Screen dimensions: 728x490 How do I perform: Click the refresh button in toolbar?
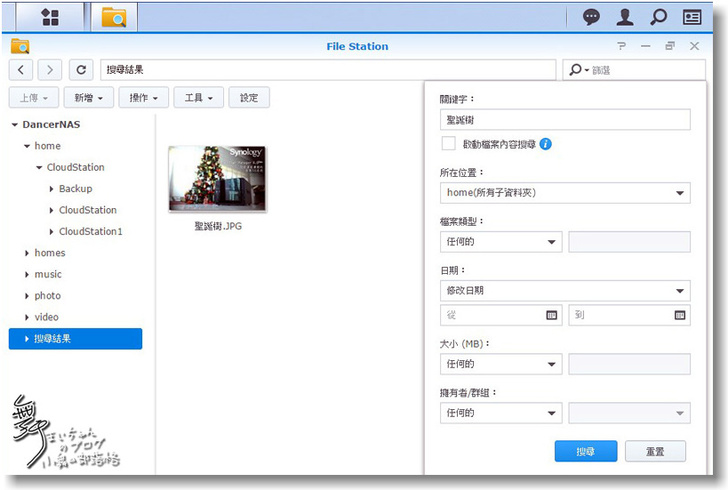click(81, 70)
